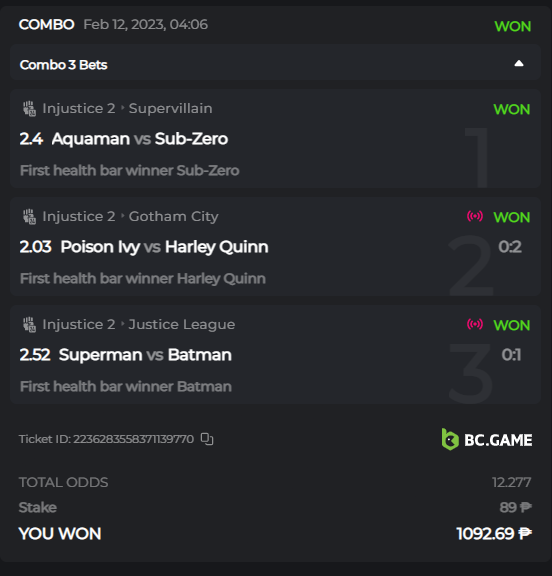Click live broadcast icon on Gotham City bet
Viewport: 552px width, 576px height.
point(475,216)
